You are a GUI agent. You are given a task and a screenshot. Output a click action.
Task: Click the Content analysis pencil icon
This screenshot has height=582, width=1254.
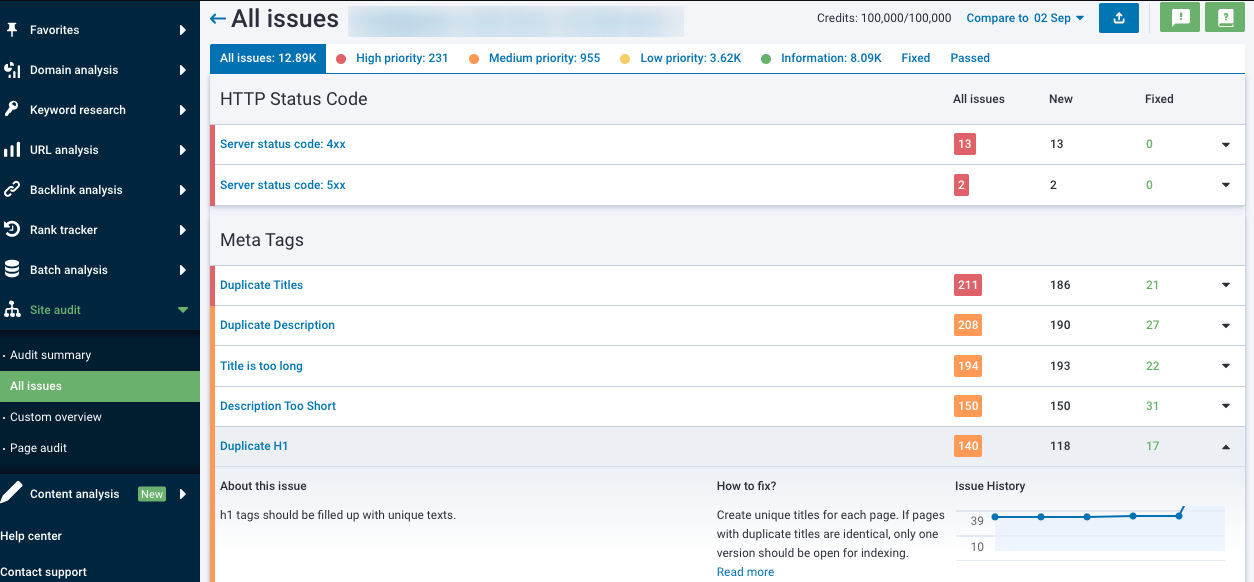click(12, 493)
